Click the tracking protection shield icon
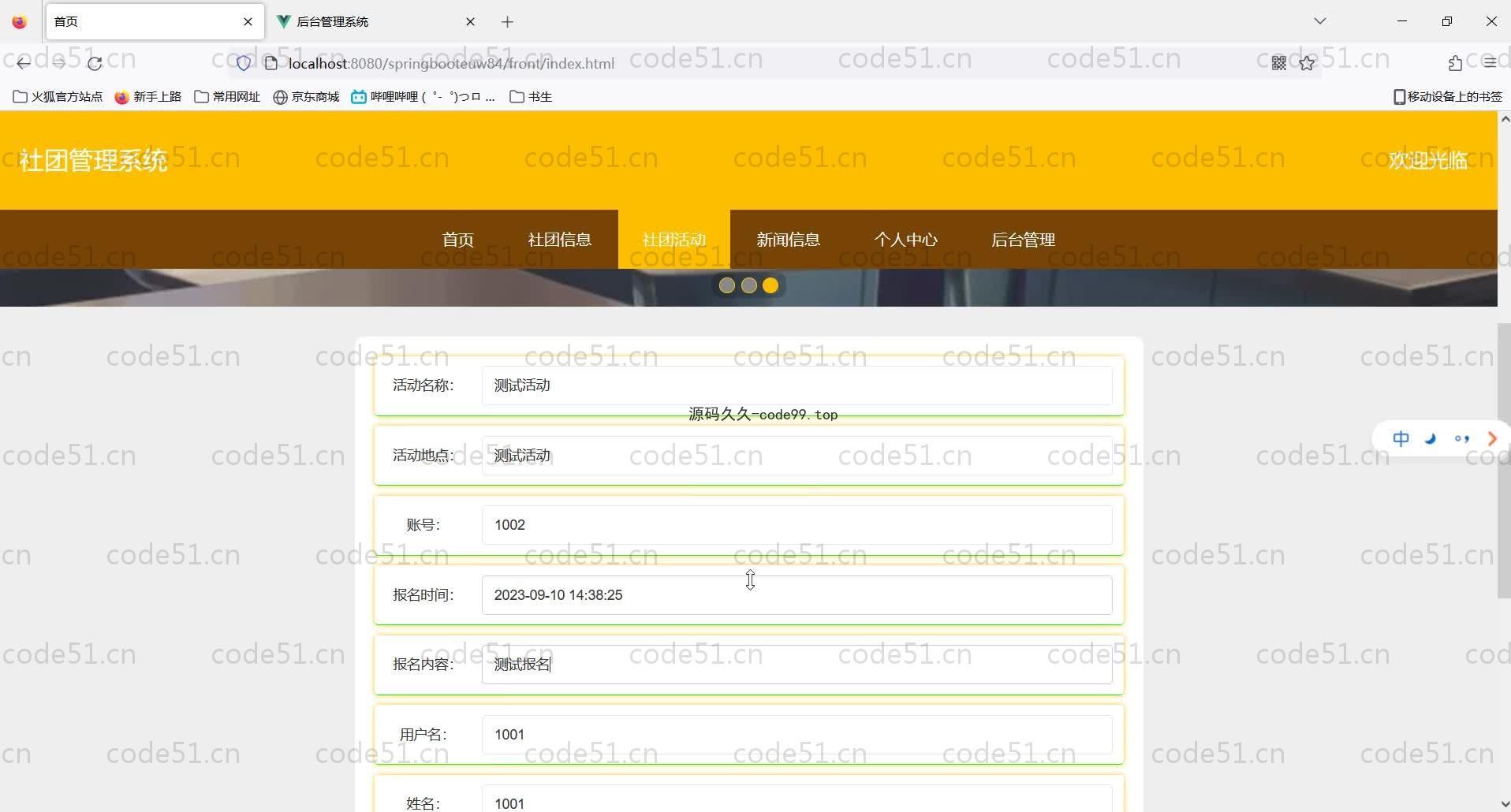The width and height of the screenshot is (1511, 812). point(244,64)
